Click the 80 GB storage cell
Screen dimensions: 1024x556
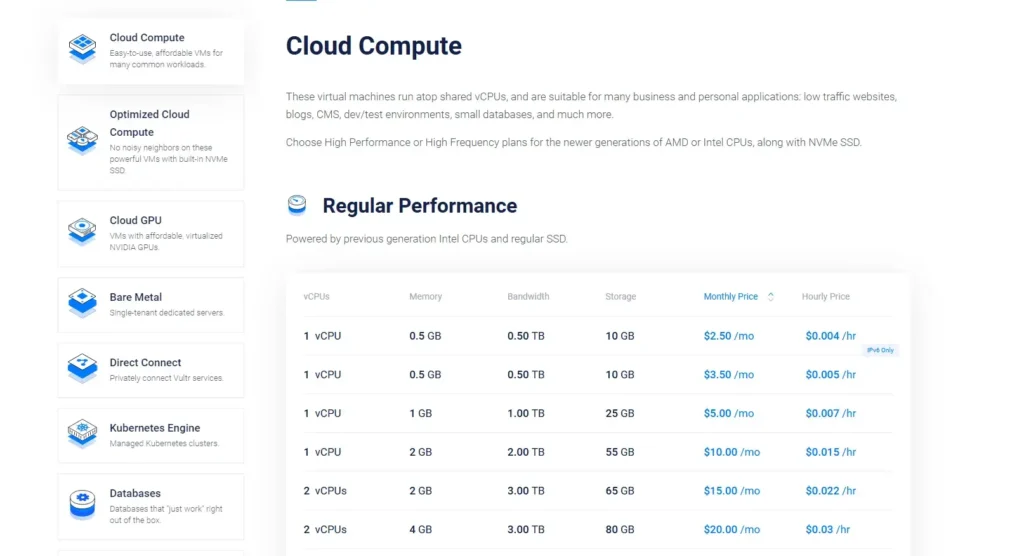point(619,529)
